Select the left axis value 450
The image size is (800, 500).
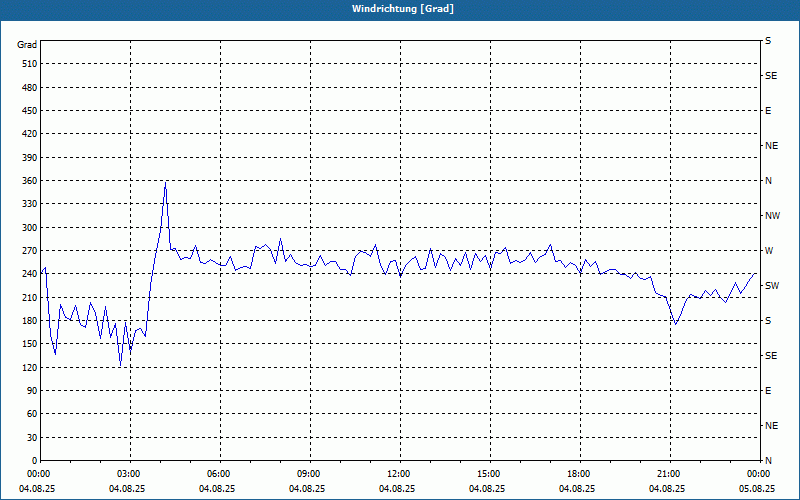coord(30,111)
